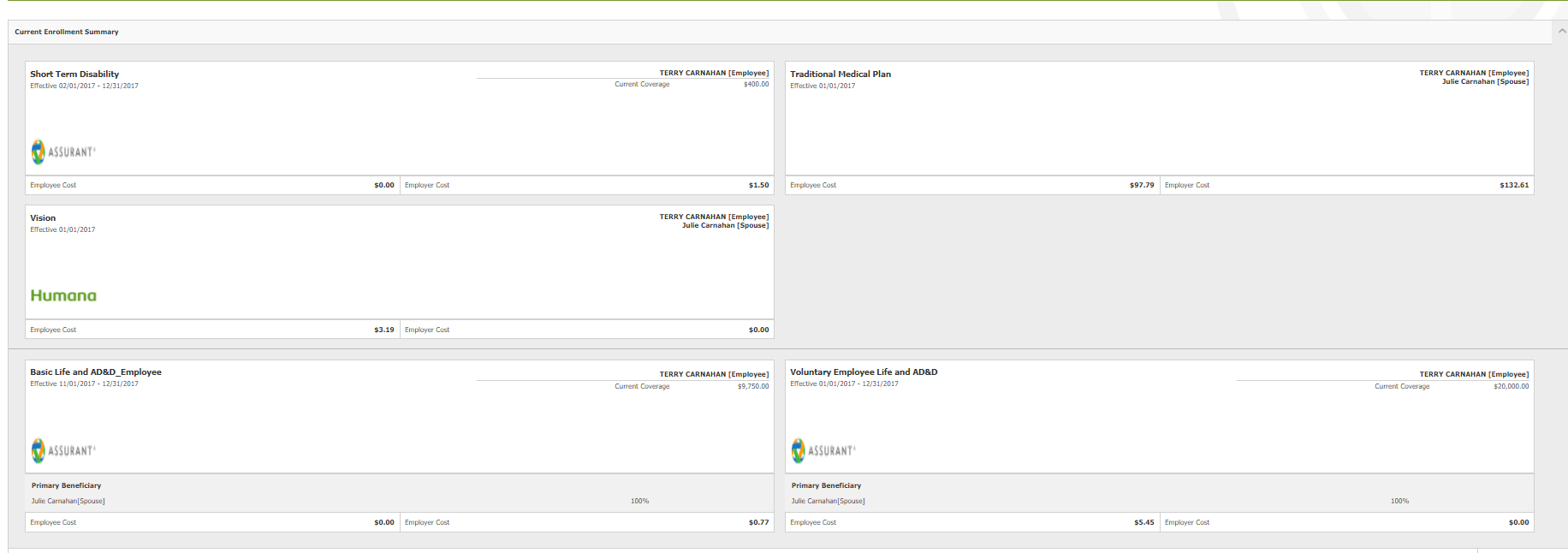This screenshot has width=1568, height=553.
Task: Click the Current Enrollment Summary header title
Action: pyautogui.click(x=67, y=32)
